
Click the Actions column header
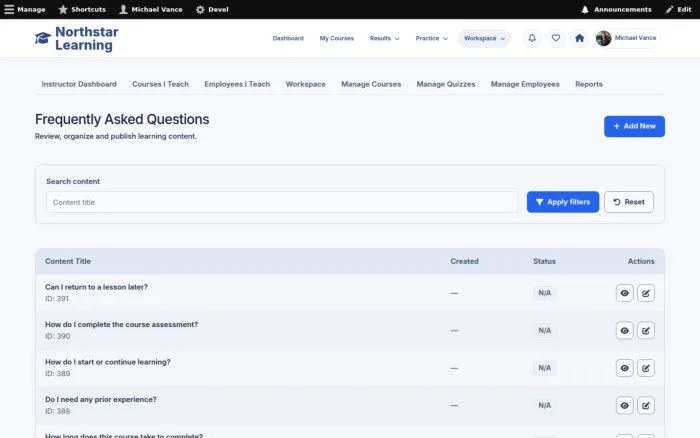(641, 261)
